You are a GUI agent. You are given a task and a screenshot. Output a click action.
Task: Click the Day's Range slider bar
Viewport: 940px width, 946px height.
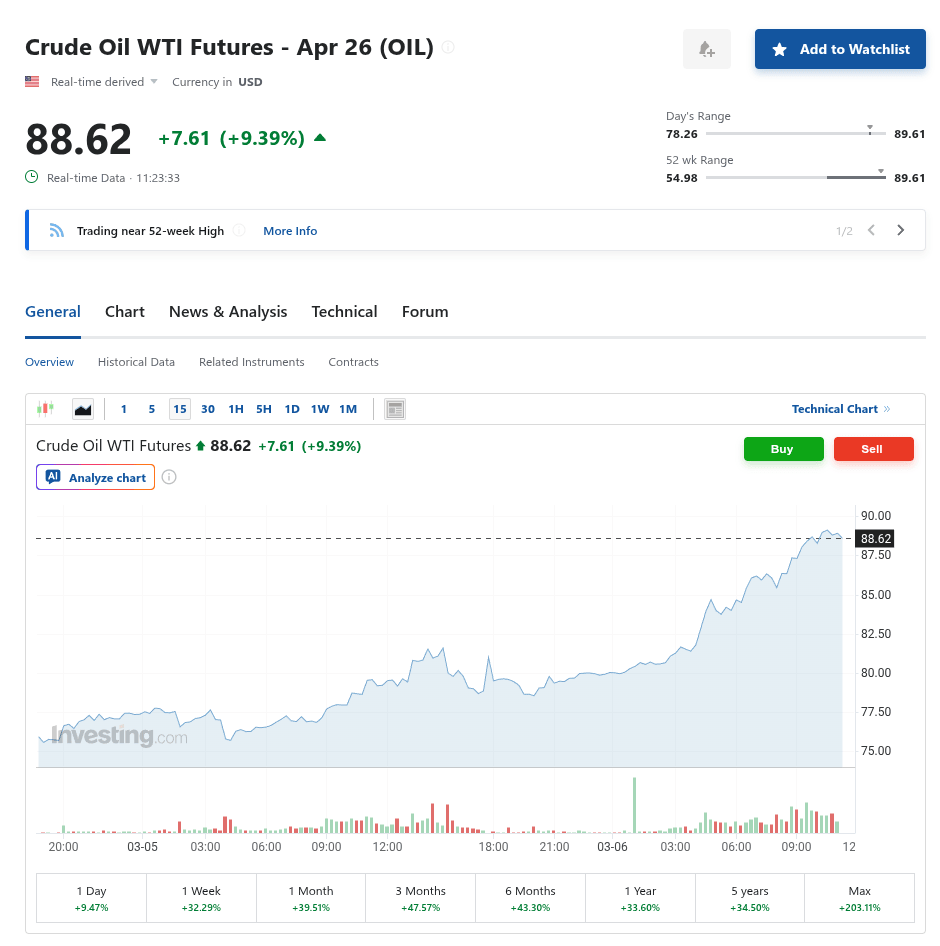[796, 133]
